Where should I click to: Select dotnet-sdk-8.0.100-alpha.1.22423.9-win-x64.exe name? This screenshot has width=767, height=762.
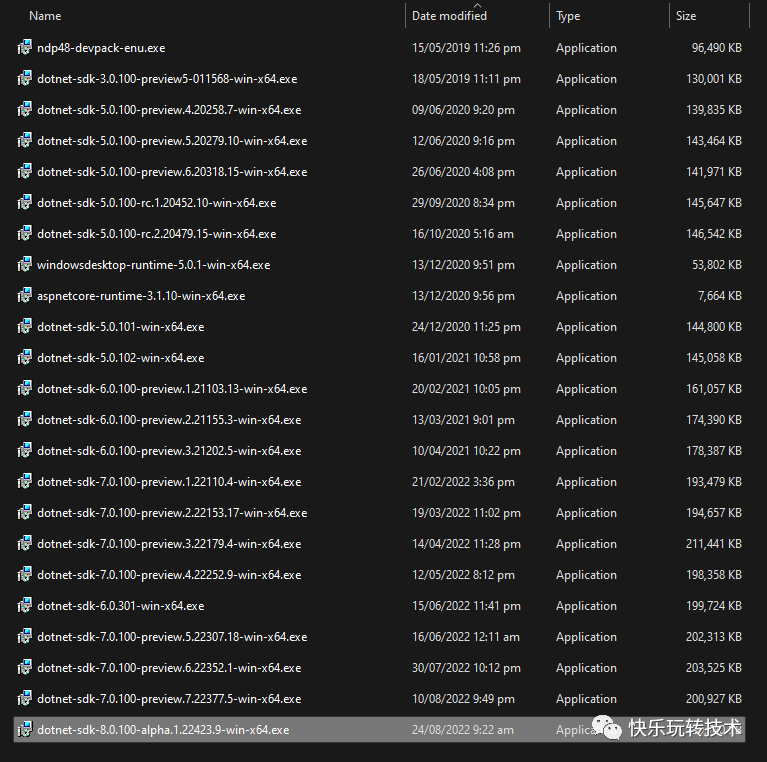click(x=163, y=730)
